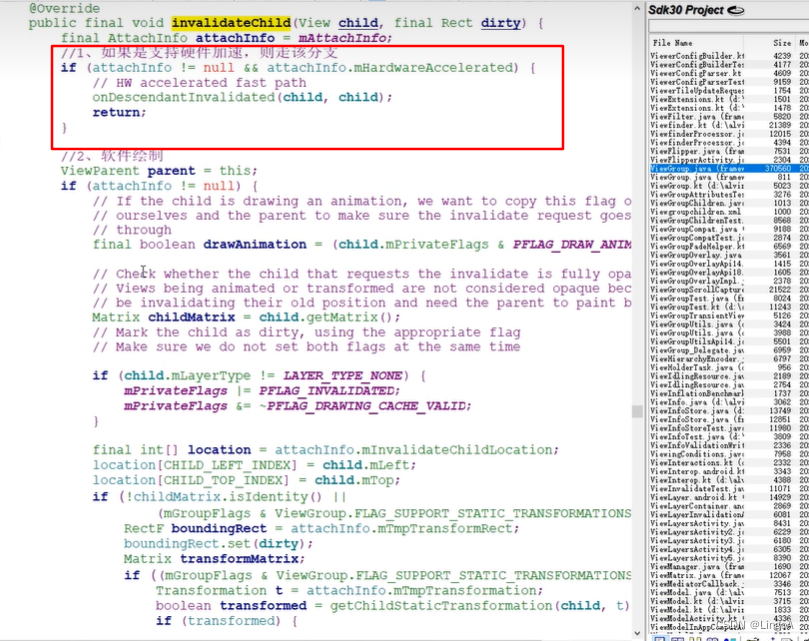Open ViewGroupFadeHelper.kt in the list
Viewport: 809px width, 641px height.
coord(729,247)
